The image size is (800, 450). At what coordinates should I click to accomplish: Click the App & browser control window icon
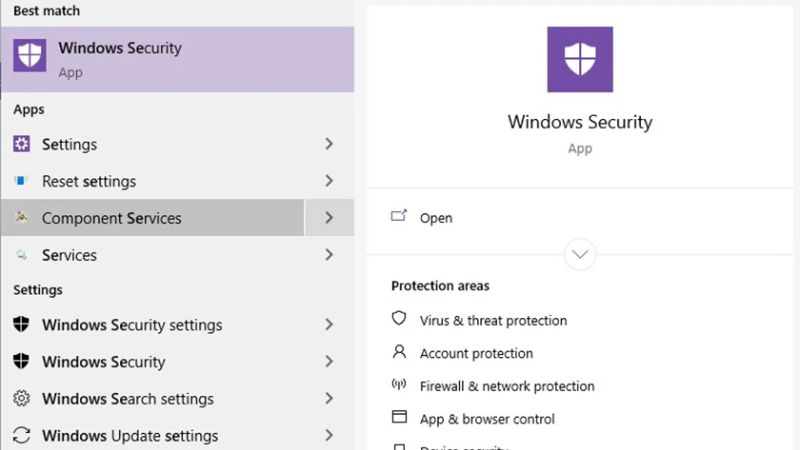pyautogui.click(x=399, y=417)
